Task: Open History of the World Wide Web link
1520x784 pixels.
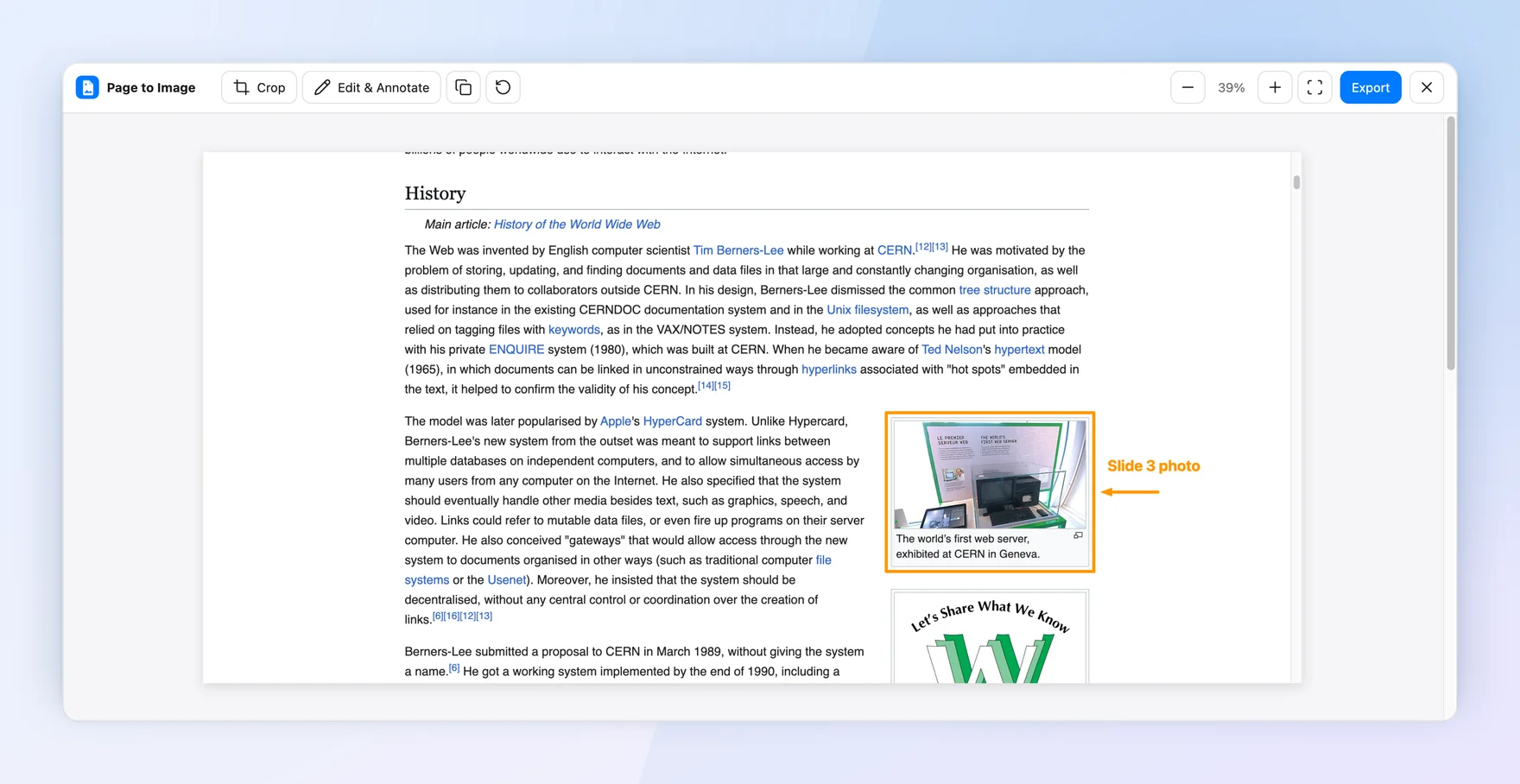Action: point(577,224)
